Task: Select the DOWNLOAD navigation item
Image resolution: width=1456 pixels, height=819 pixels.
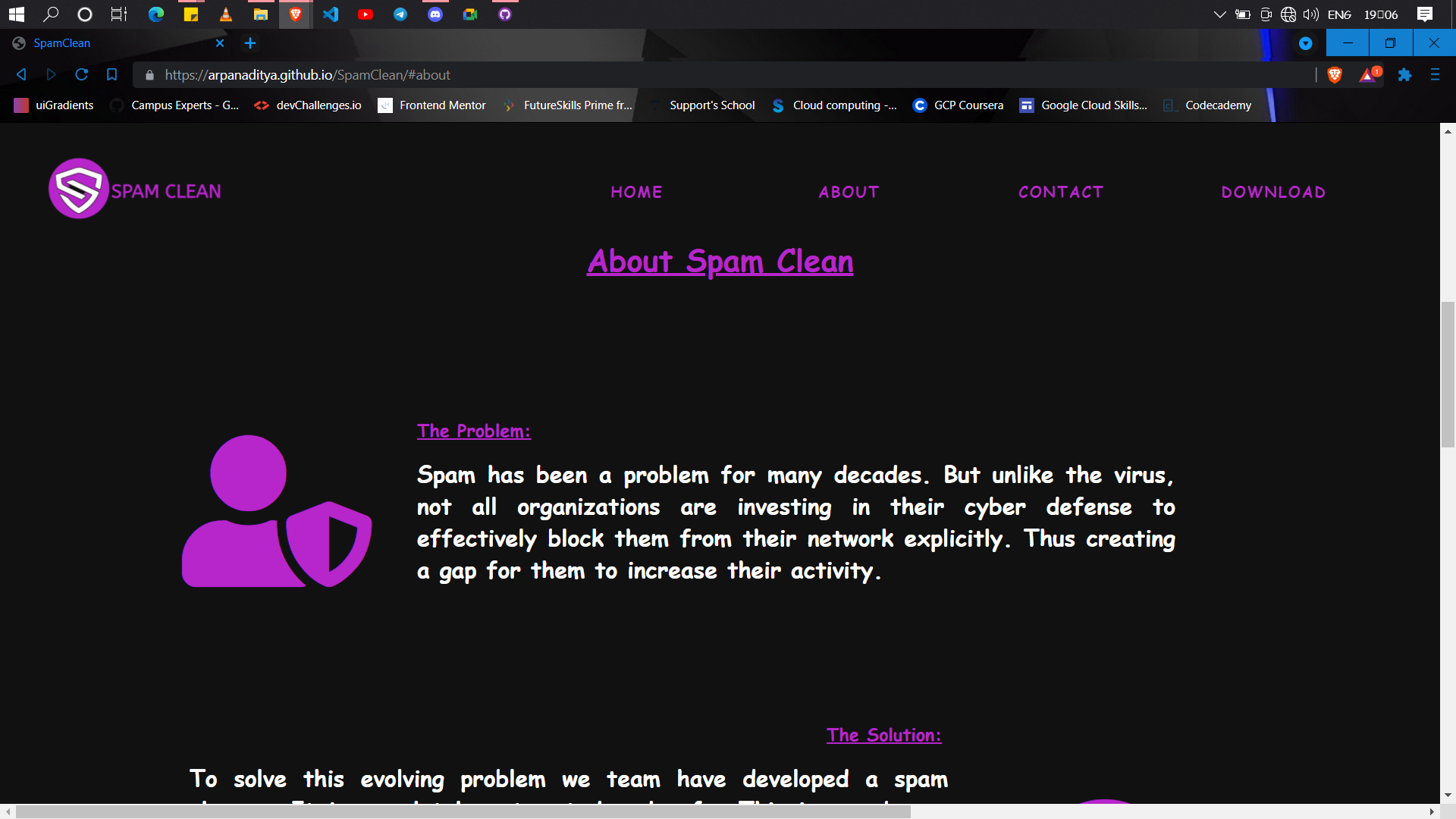Action: pyautogui.click(x=1273, y=192)
